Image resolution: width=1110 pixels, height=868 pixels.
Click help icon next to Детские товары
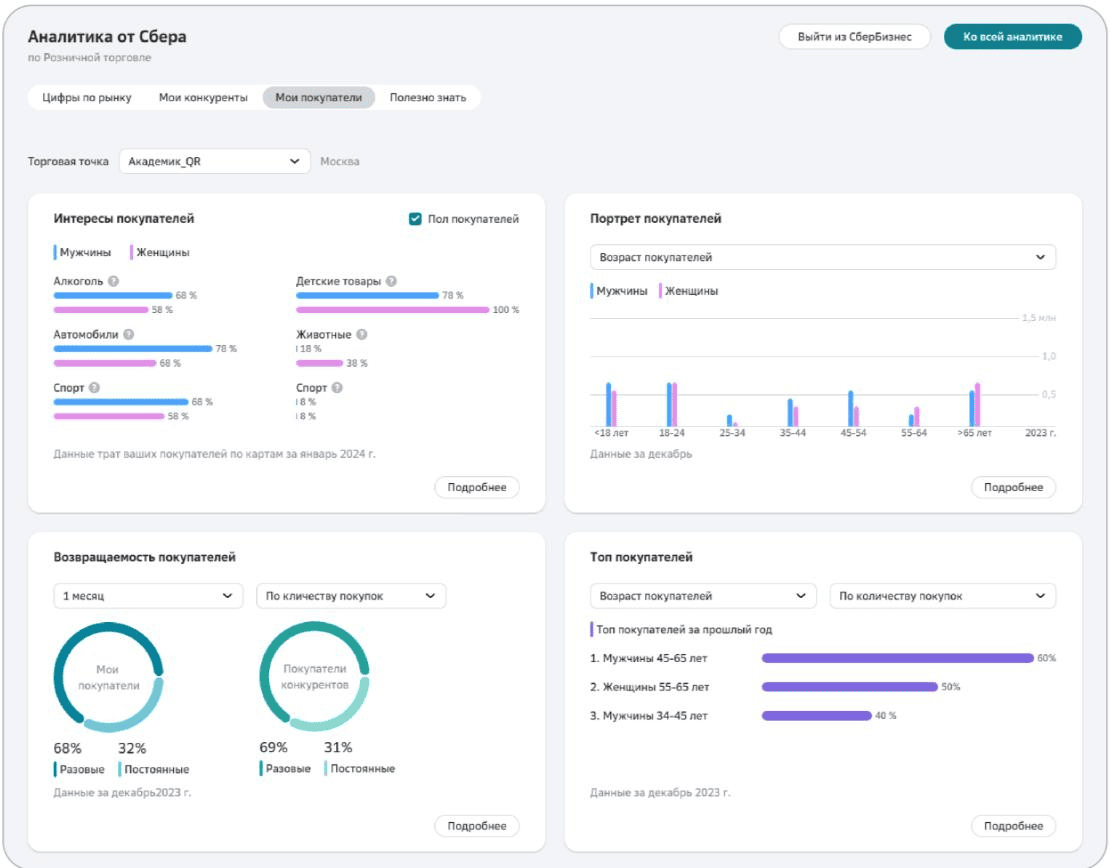(391, 282)
